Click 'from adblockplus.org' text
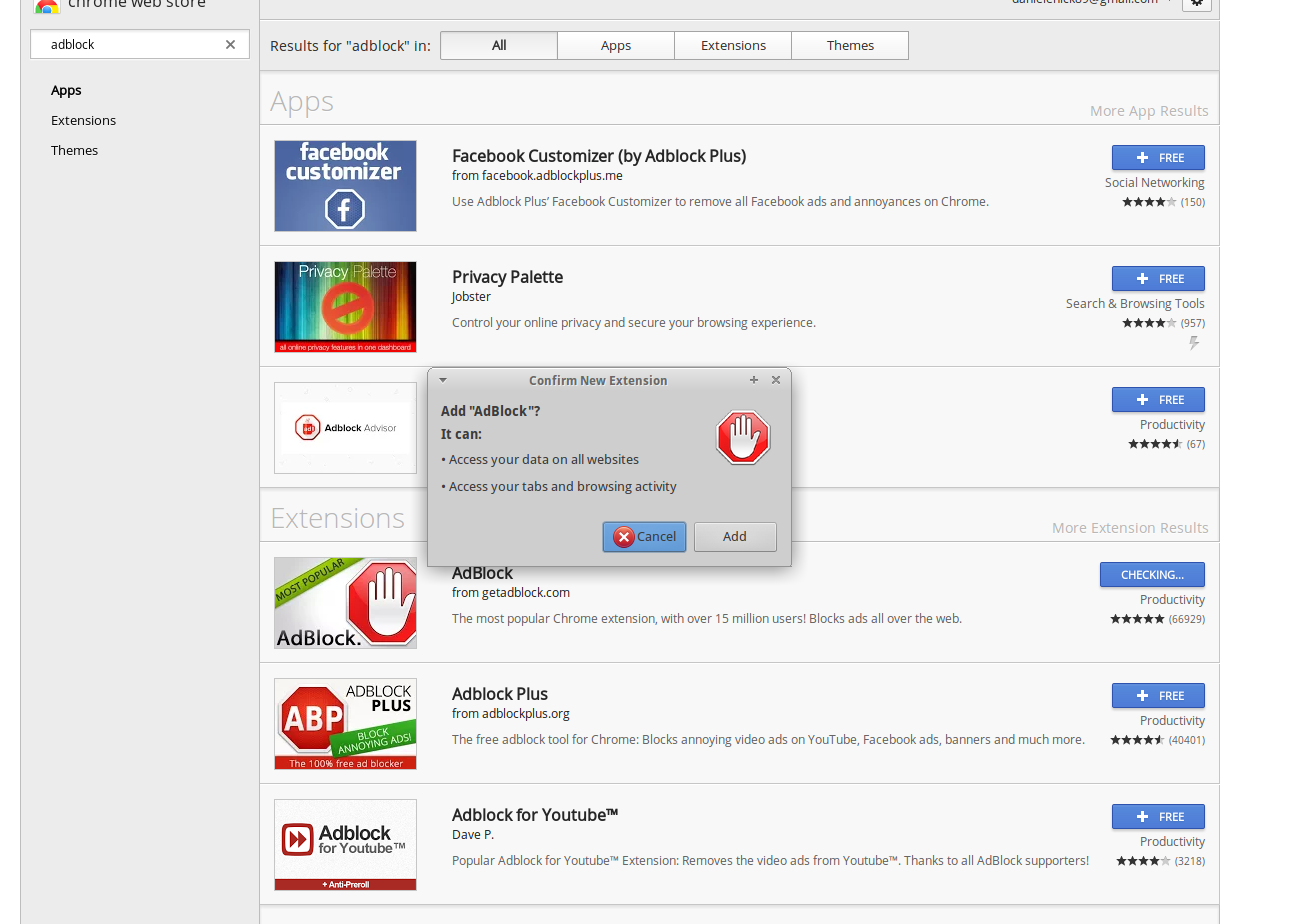The width and height of the screenshot is (1313, 924). [x=511, y=714]
